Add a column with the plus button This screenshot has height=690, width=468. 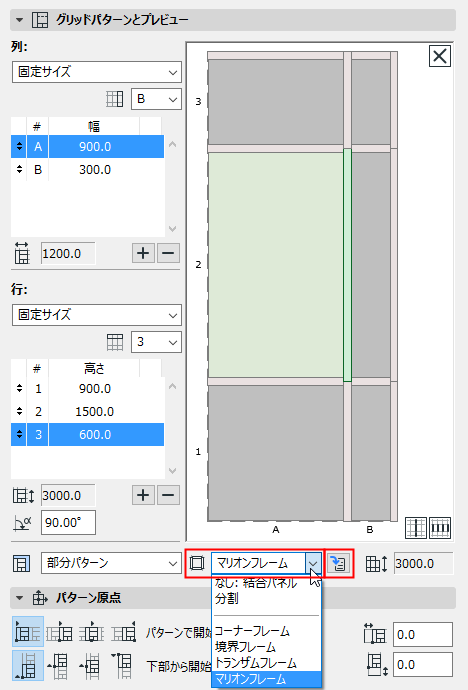tap(143, 253)
